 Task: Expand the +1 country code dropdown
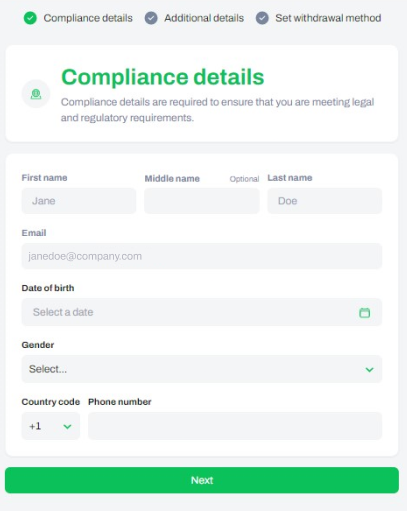(x=51, y=426)
